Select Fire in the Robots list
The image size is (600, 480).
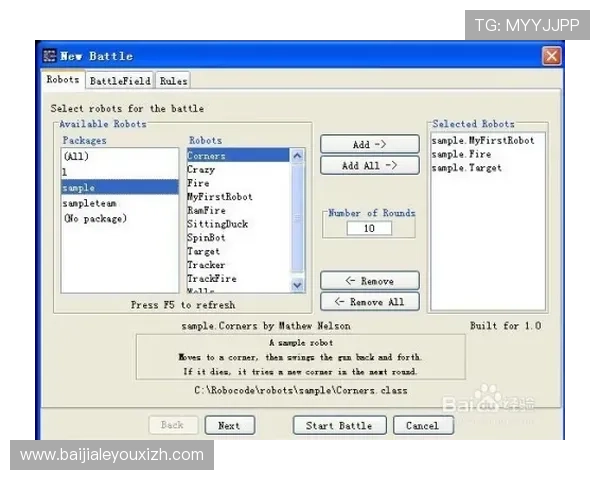[x=238, y=183]
